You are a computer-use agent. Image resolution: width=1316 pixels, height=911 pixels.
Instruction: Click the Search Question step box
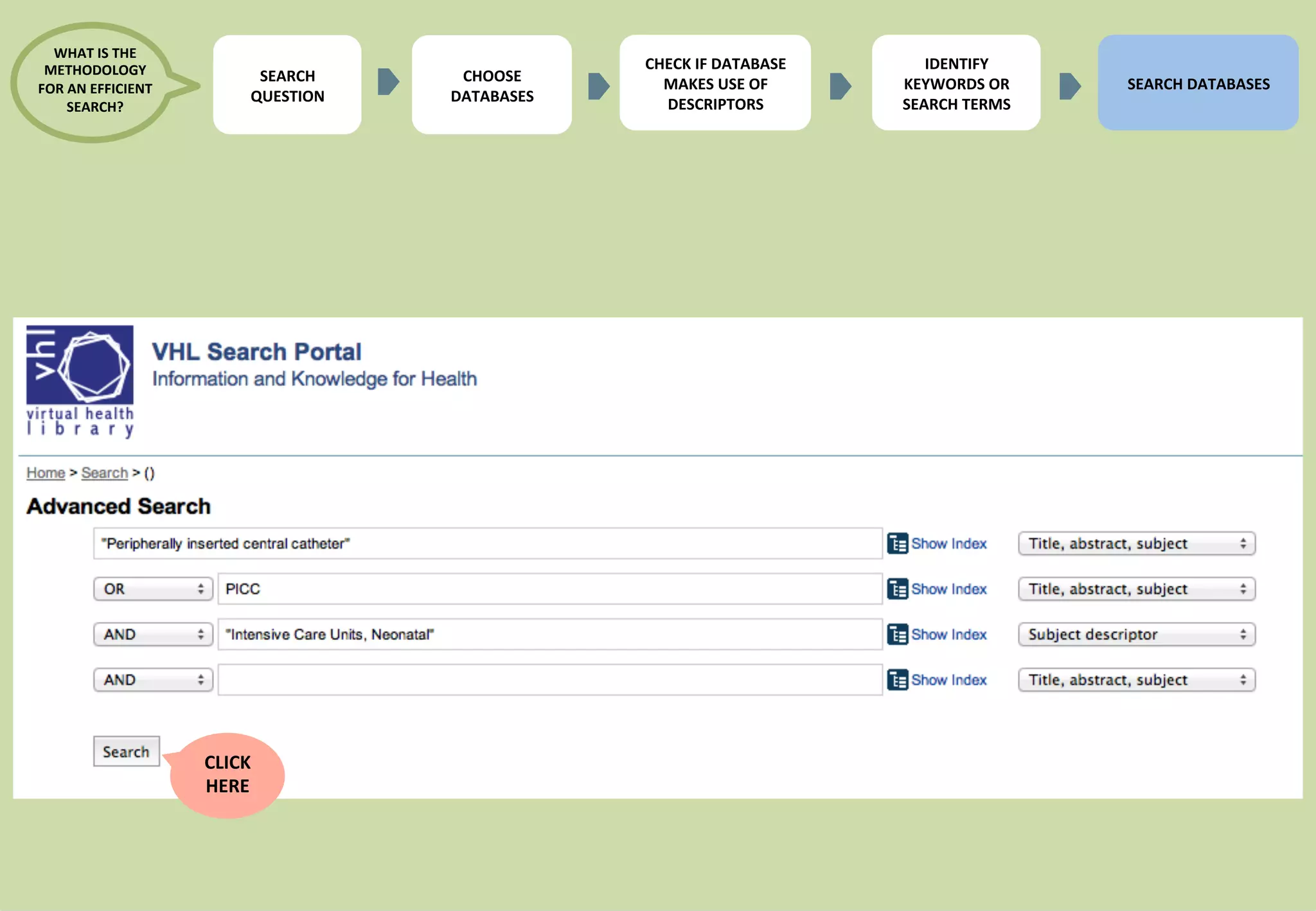tap(287, 85)
